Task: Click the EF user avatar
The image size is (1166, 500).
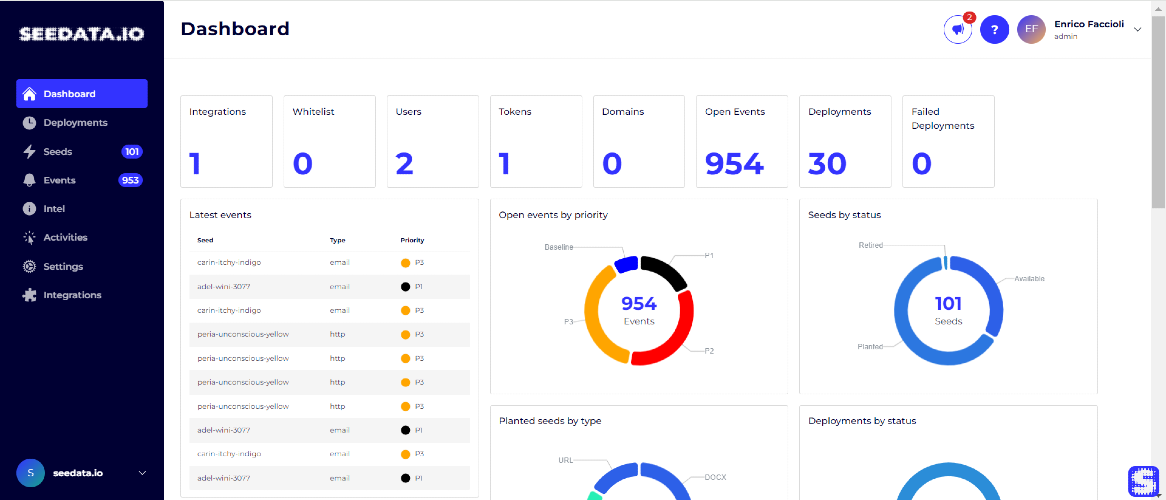Action: (1031, 30)
